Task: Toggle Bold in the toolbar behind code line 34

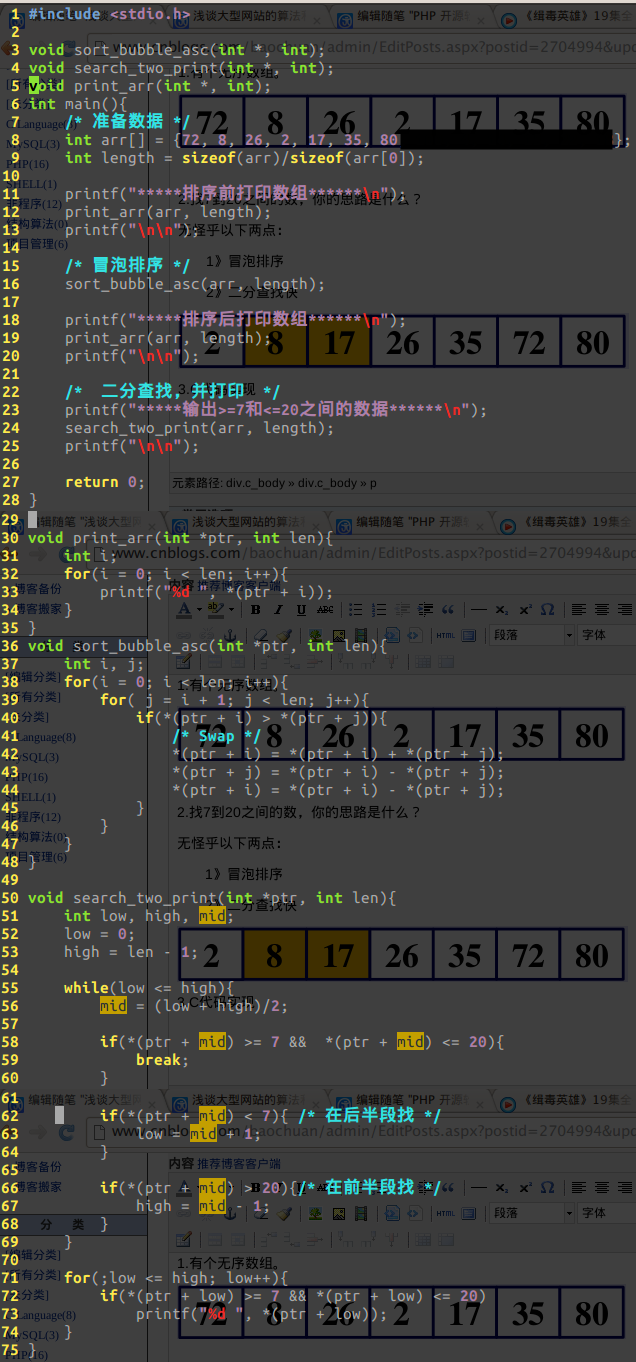Action: [x=255, y=609]
